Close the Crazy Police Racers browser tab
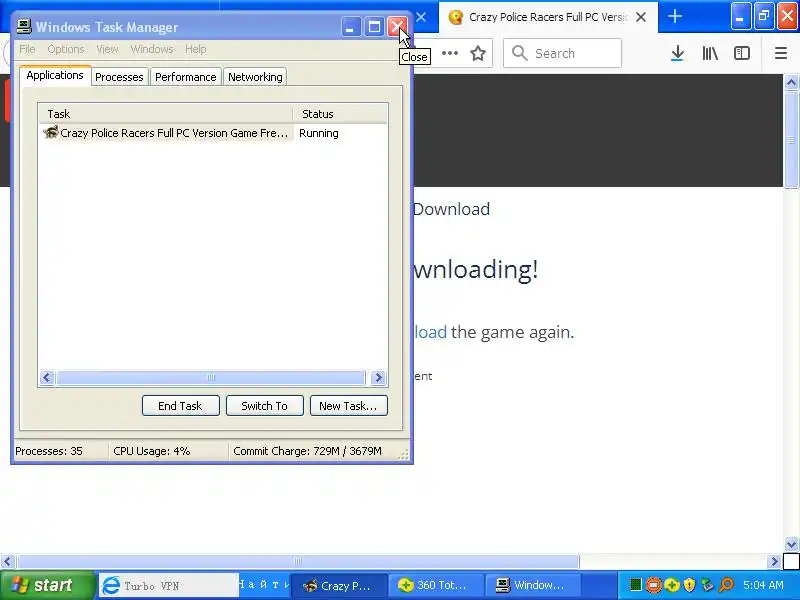 tap(641, 17)
